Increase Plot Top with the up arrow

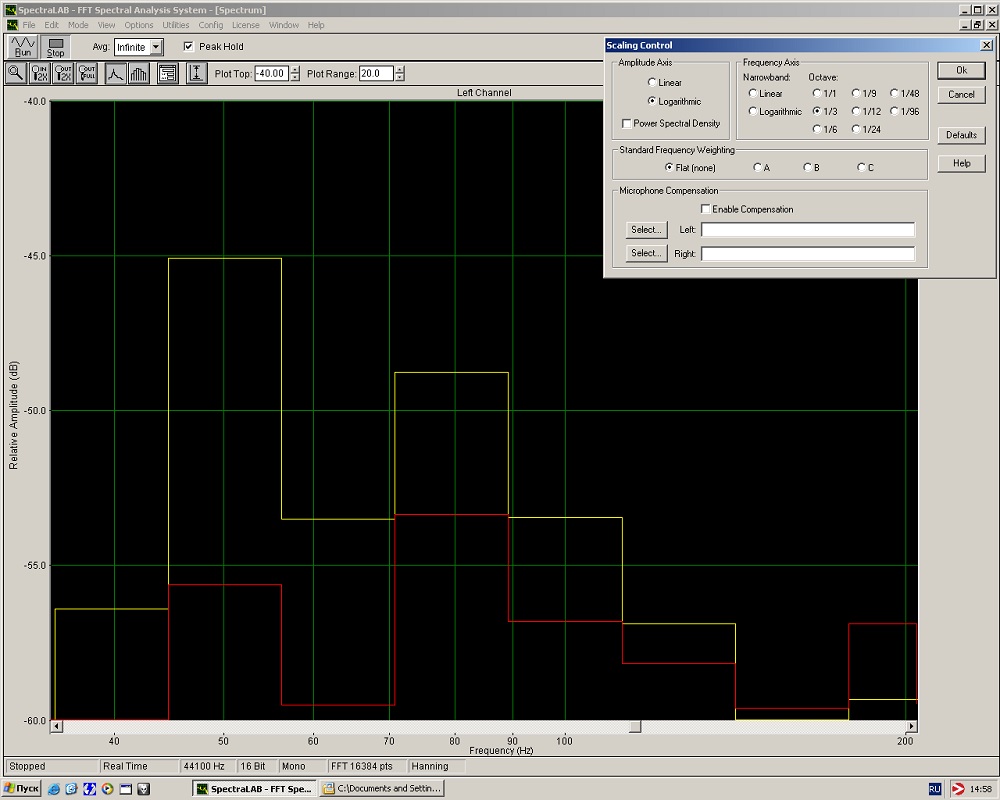pos(295,70)
